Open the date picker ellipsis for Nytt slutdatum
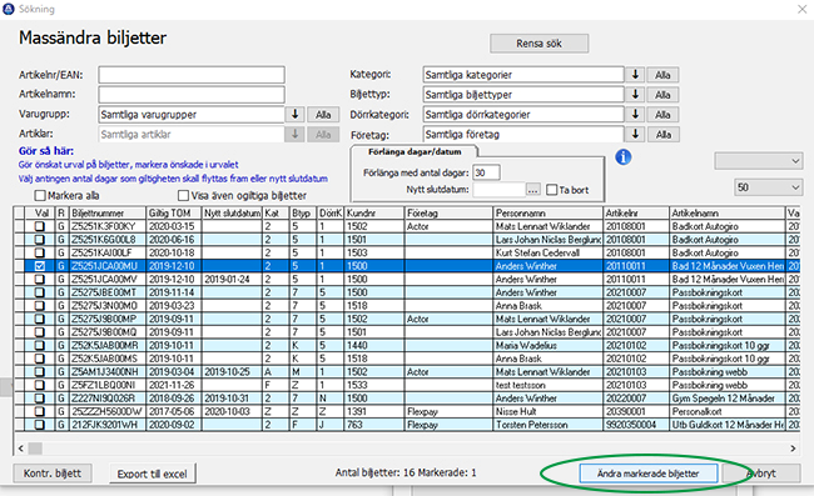This screenshot has height=496, width=814. pos(533,190)
